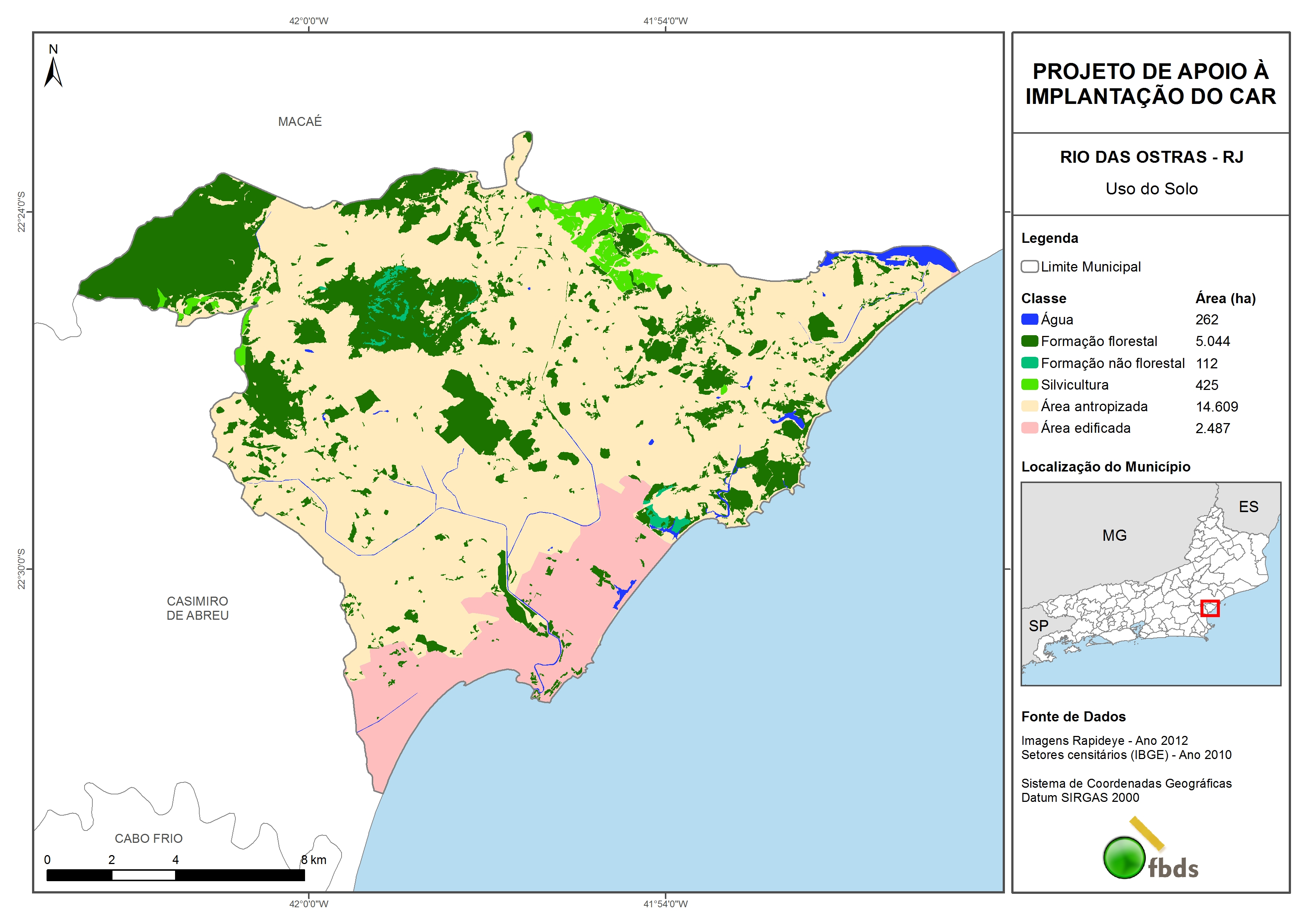Screen dimensions: 1307x924
Task: Click the Área edificada pink swatch
Action: (1029, 428)
